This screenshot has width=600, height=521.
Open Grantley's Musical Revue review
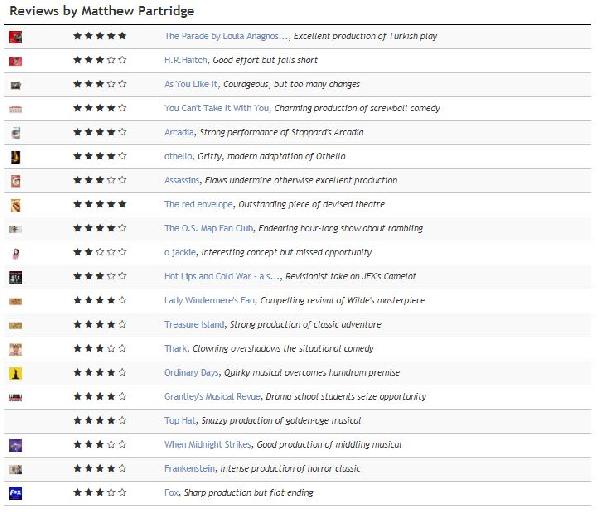coord(212,397)
